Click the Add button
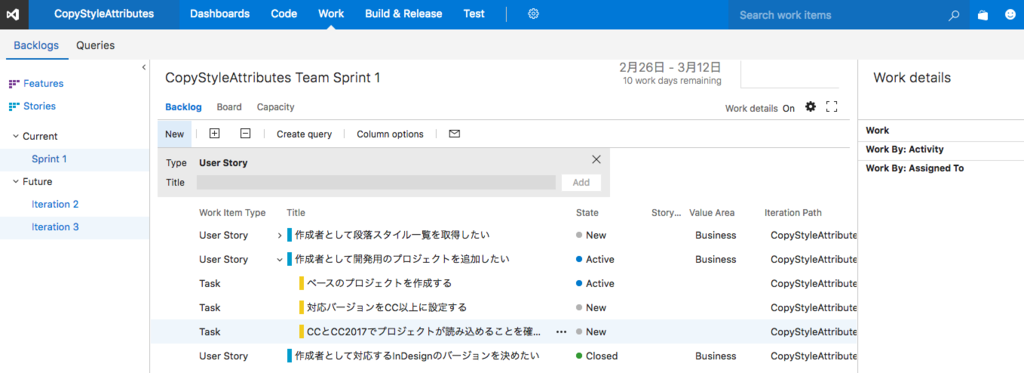The width and height of the screenshot is (1024, 373). (x=581, y=182)
